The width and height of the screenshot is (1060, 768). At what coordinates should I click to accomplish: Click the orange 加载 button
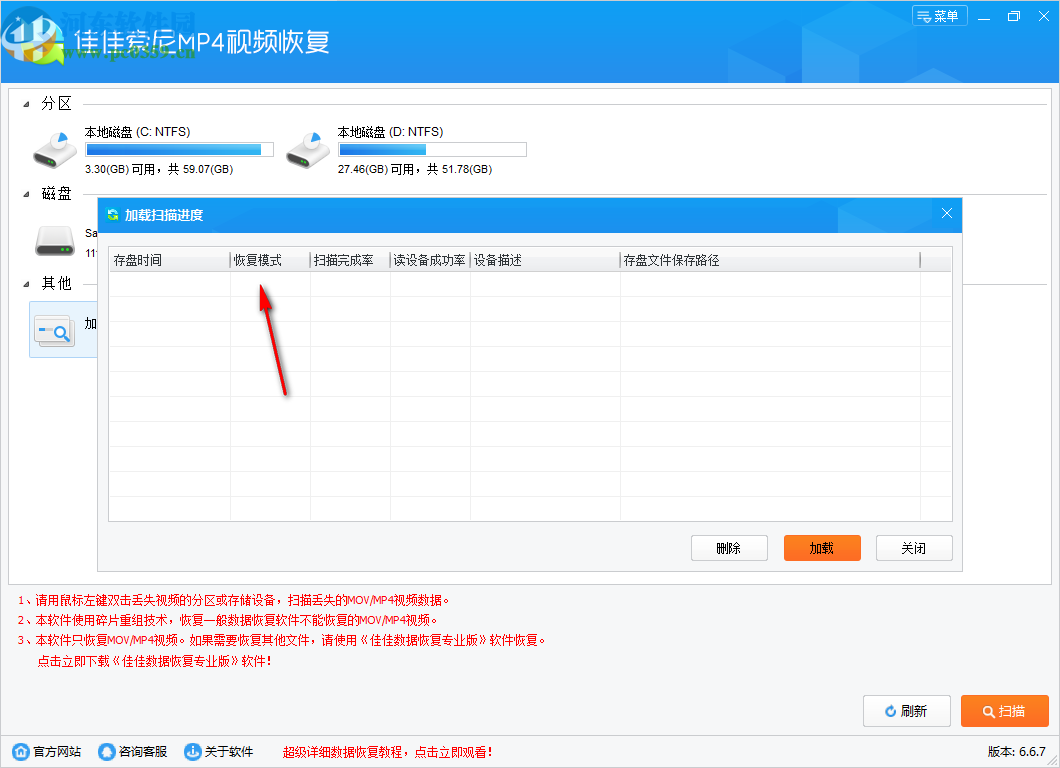(822, 548)
